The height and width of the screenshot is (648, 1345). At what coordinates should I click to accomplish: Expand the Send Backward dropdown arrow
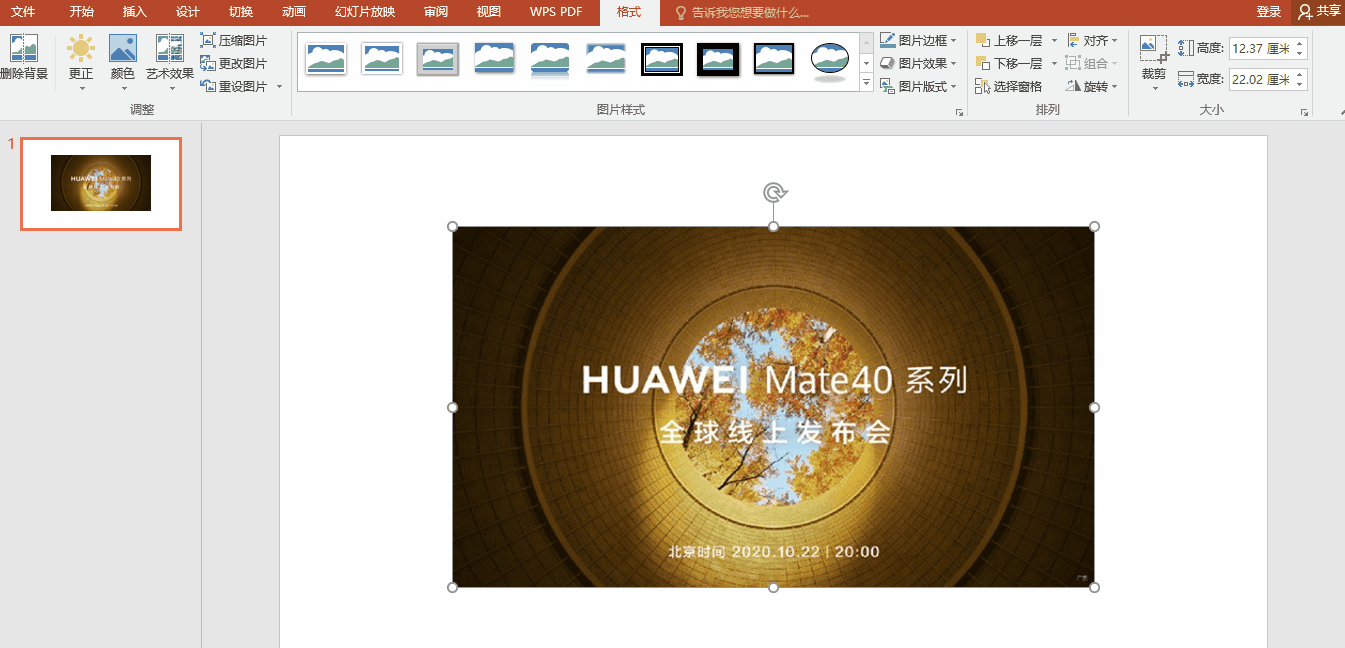click(x=1054, y=64)
